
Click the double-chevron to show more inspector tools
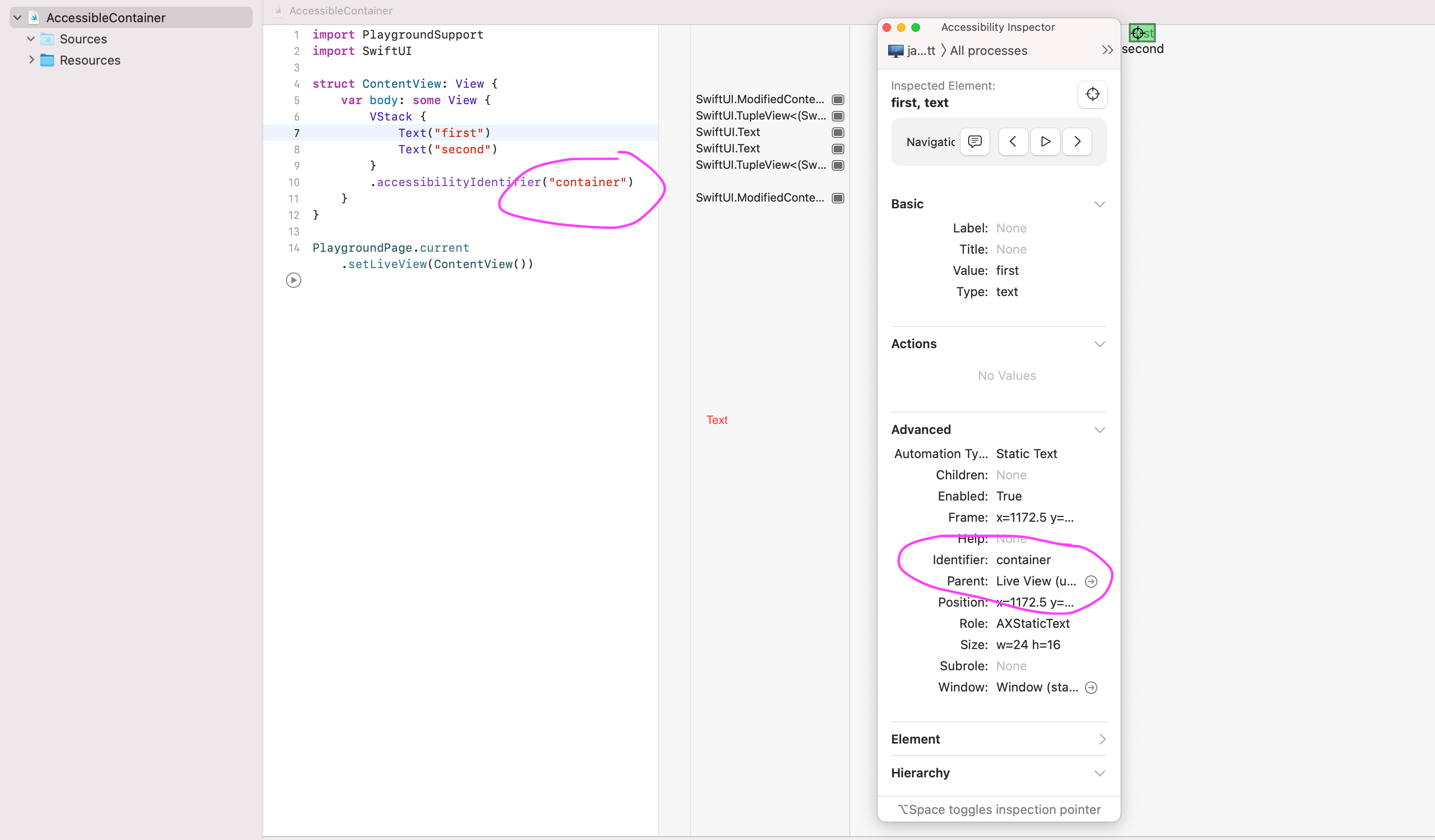tap(1107, 50)
